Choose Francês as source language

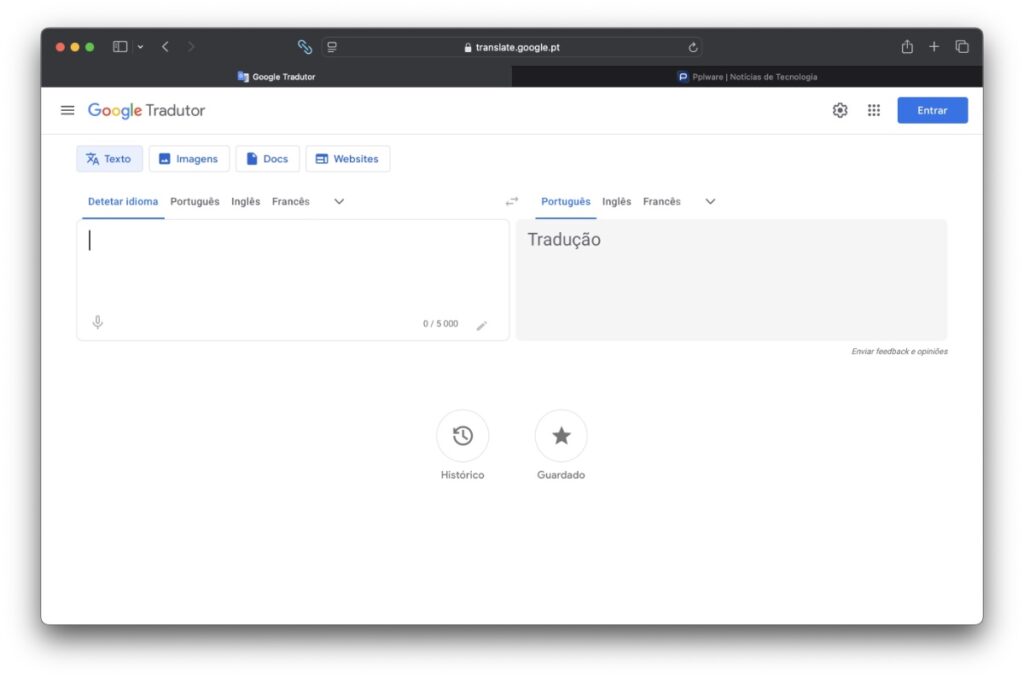coord(291,202)
